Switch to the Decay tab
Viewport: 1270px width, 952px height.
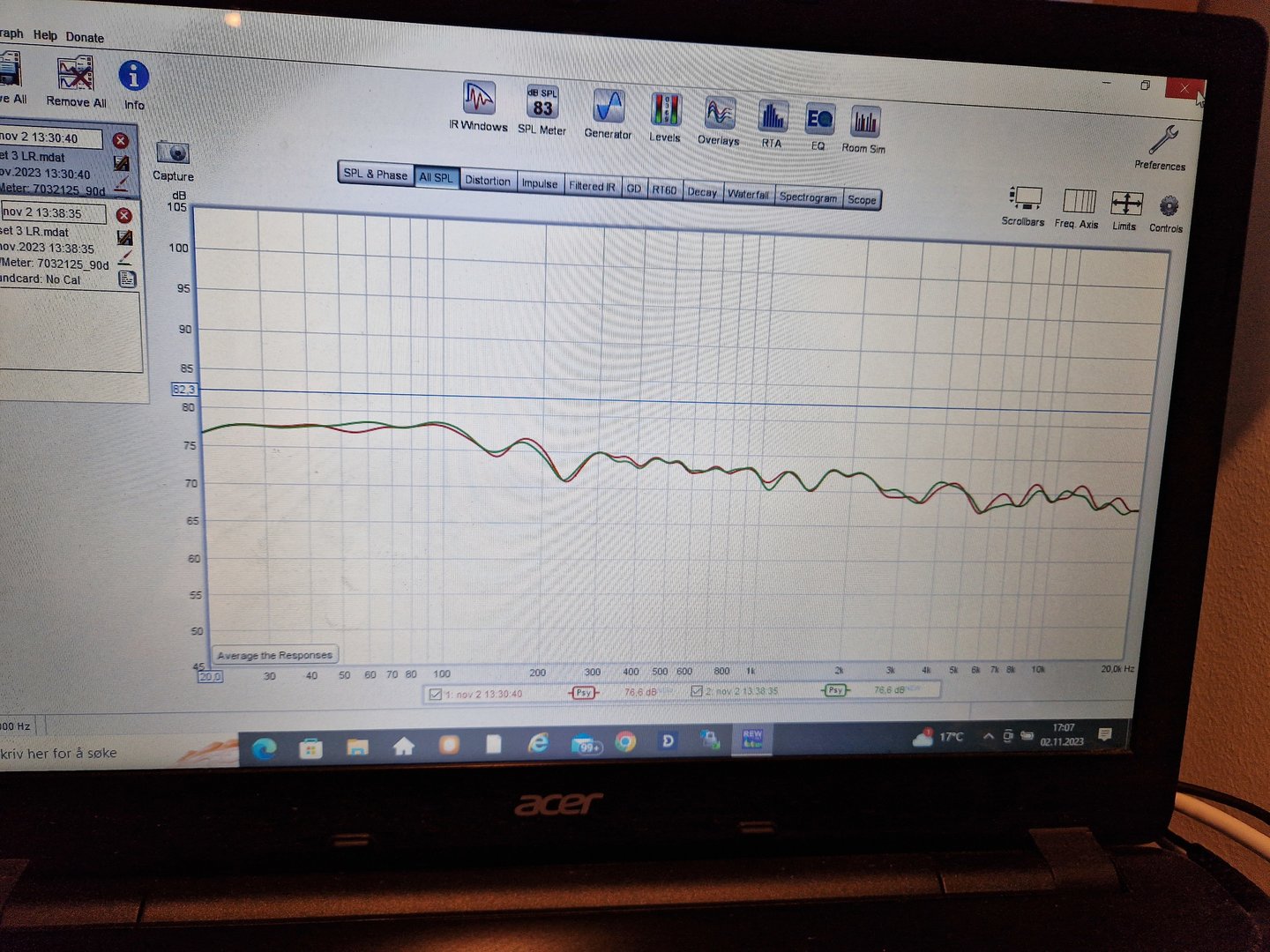click(x=702, y=192)
